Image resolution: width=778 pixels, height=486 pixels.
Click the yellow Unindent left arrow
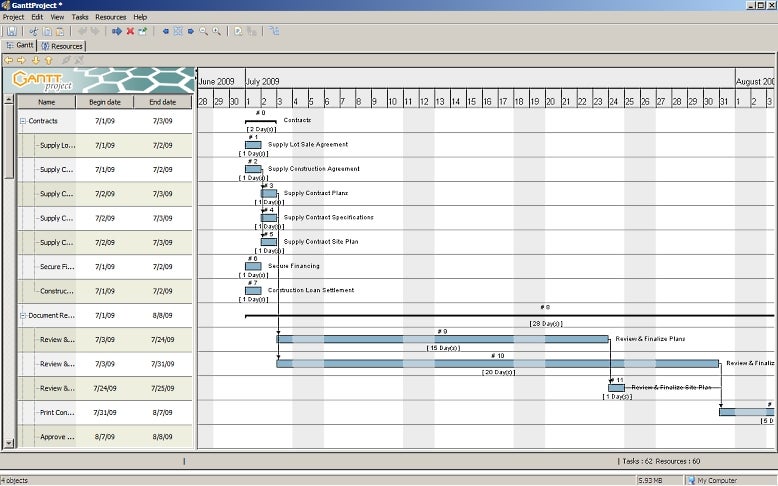coord(8,60)
